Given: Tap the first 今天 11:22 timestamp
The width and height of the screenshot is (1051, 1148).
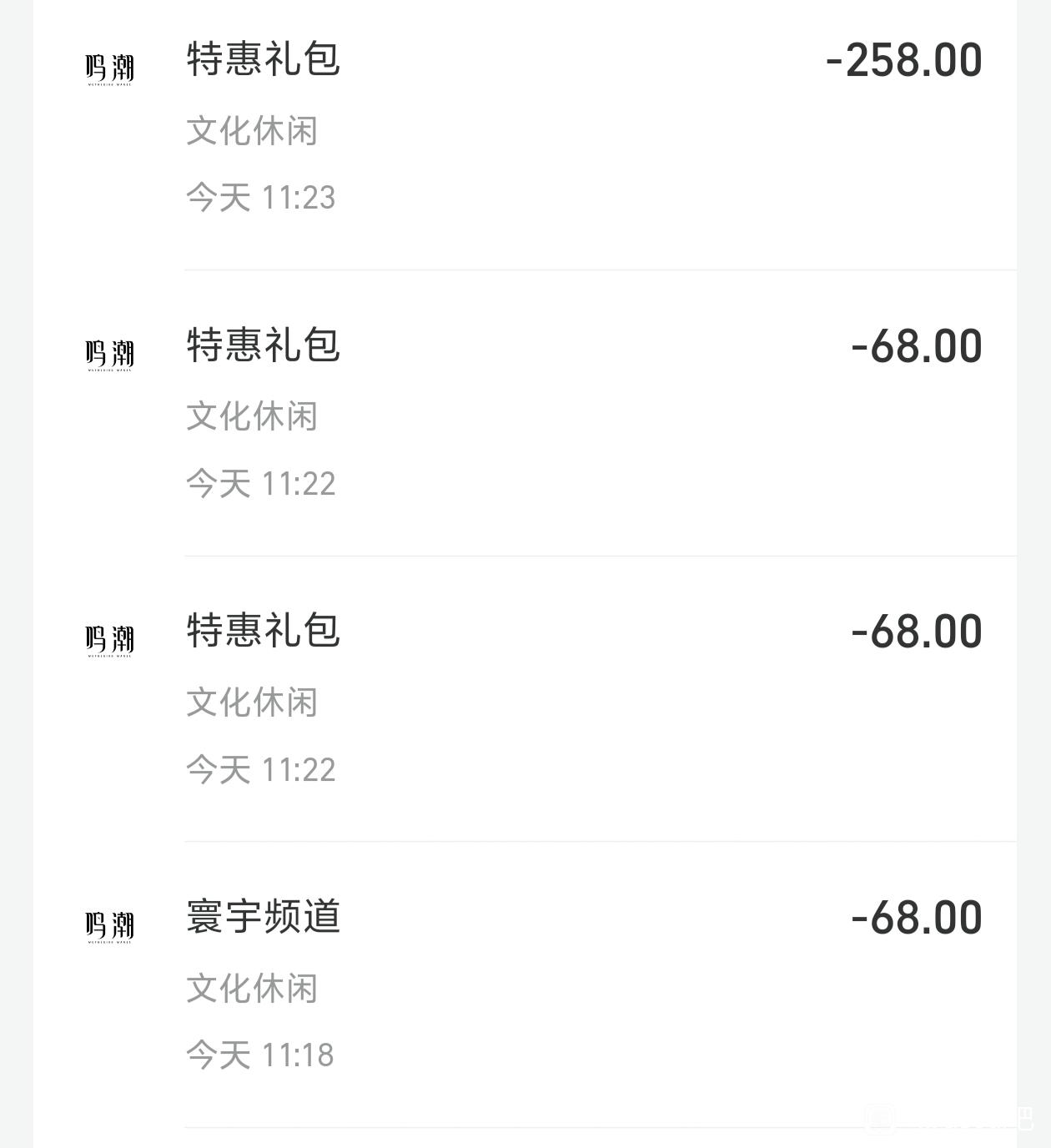Looking at the screenshot, I should pos(260,484).
